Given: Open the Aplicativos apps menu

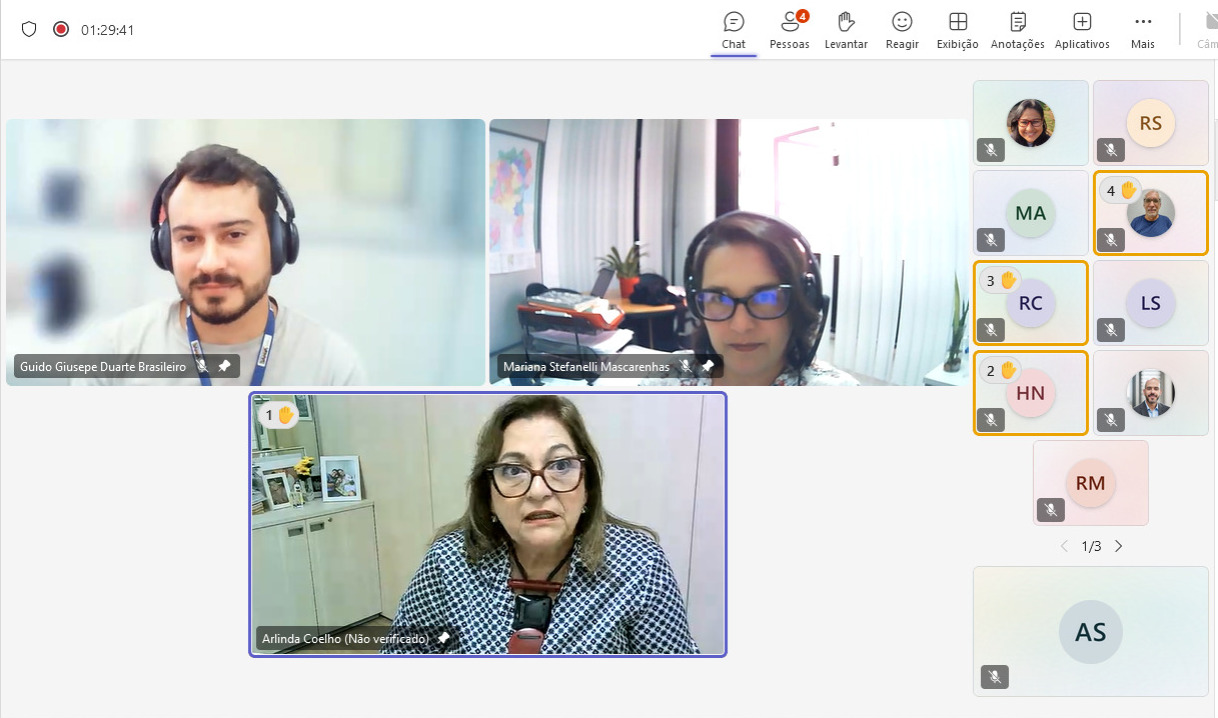Looking at the screenshot, I should (1082, 29).
